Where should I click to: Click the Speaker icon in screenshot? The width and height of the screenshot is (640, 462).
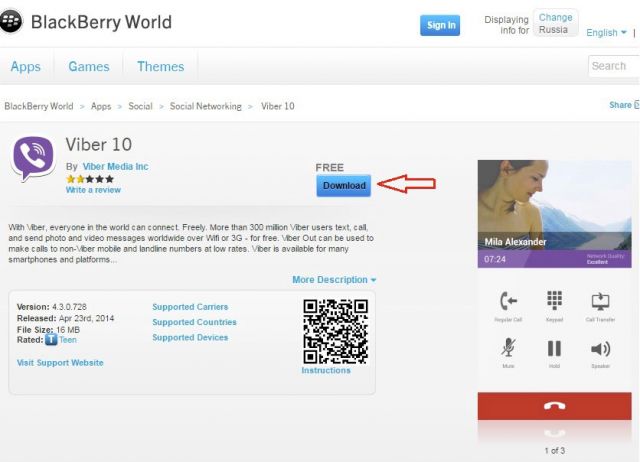click(600, 349)
